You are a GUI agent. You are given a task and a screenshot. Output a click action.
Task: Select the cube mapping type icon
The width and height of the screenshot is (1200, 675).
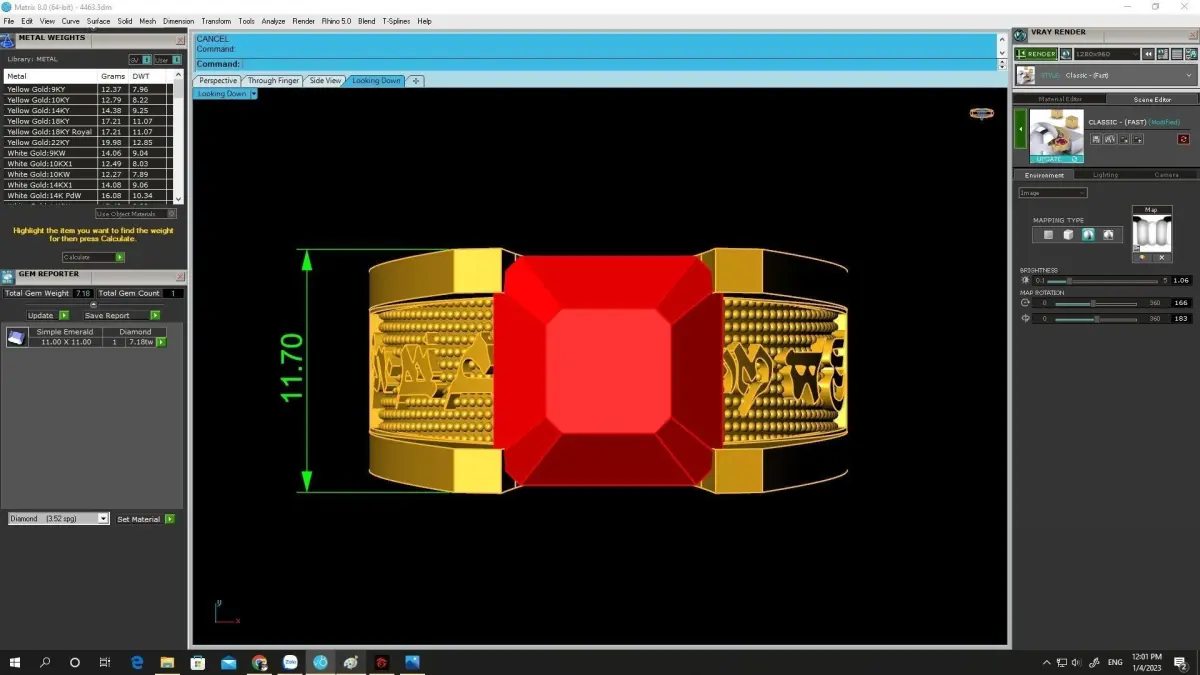pyautogui.click(x=1068, y=235)
